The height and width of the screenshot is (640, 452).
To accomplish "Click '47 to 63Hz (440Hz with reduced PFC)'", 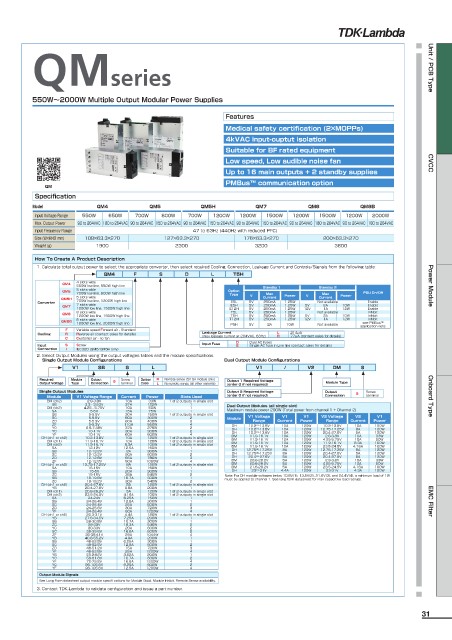I will 234,231.
